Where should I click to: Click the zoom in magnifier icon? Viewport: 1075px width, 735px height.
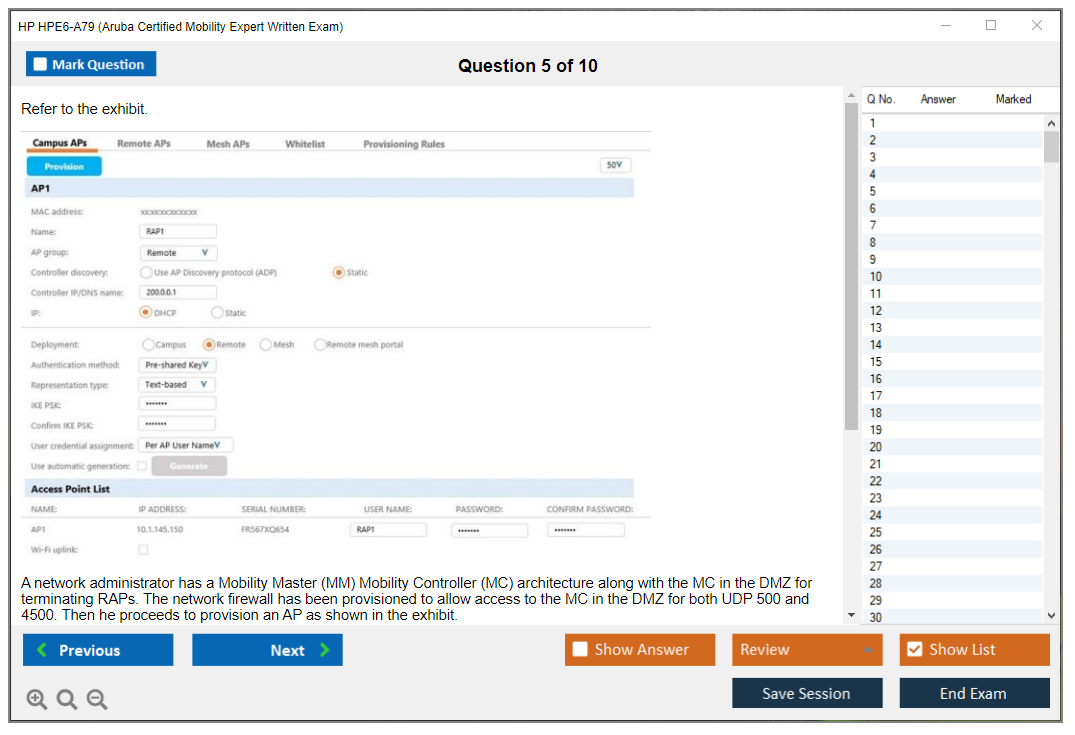37,700
